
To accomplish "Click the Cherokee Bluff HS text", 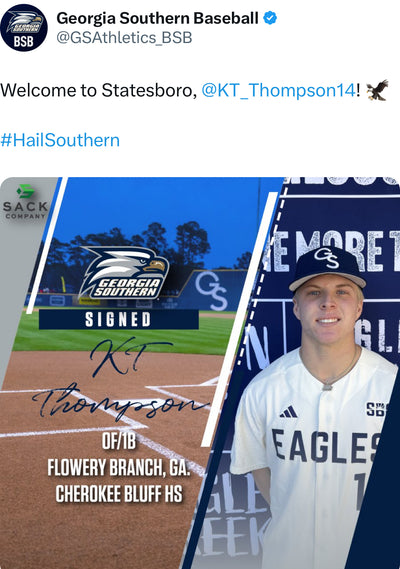I will click(119, 494).
